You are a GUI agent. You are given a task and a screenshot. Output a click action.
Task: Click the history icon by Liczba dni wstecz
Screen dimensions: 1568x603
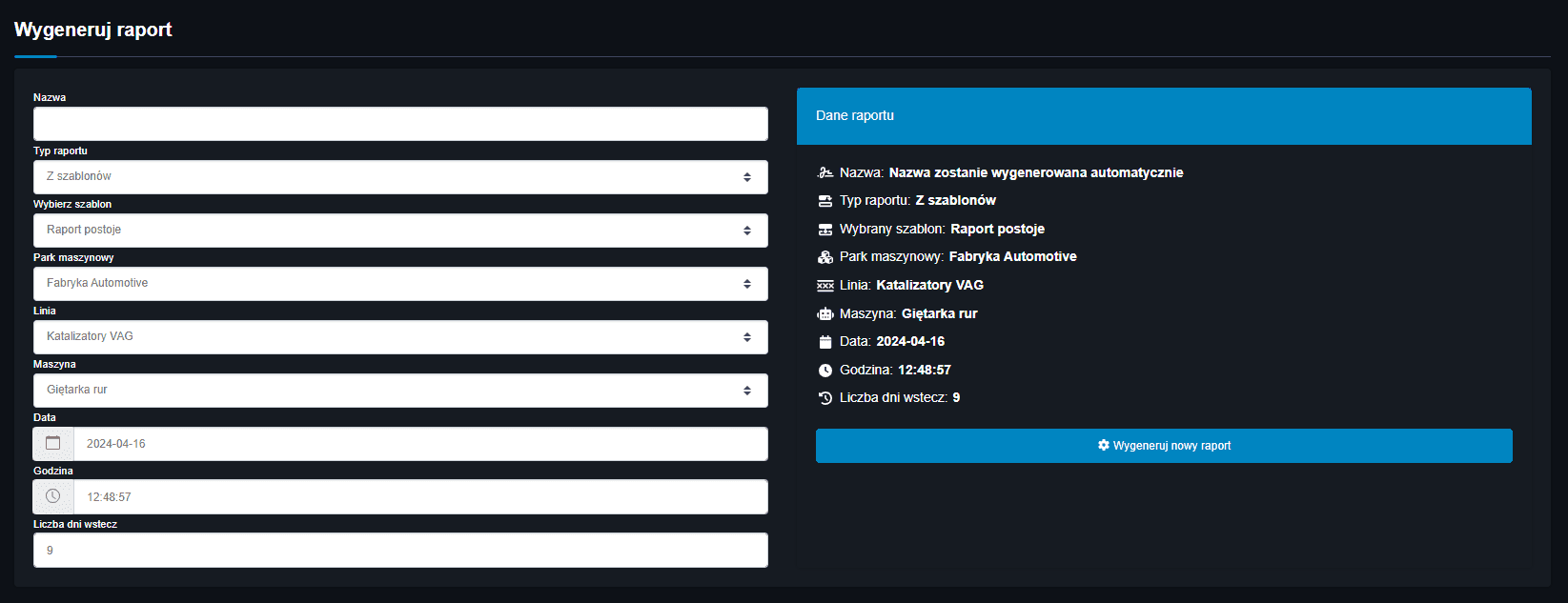coord(825,398)
